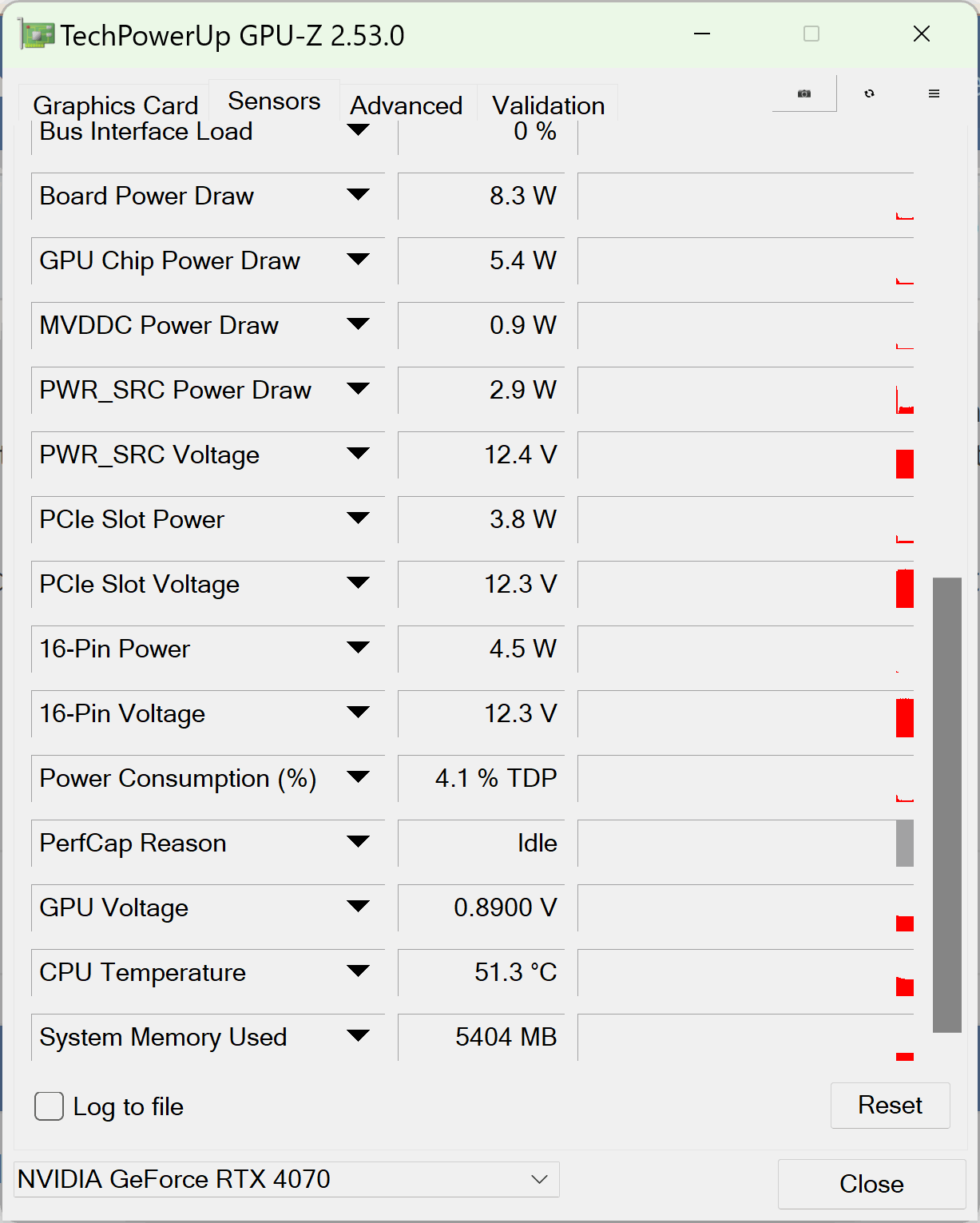Open the PCIe Slot Voltage dropdown arrow
The image size is (980, 1223).
tap(359, 583)
